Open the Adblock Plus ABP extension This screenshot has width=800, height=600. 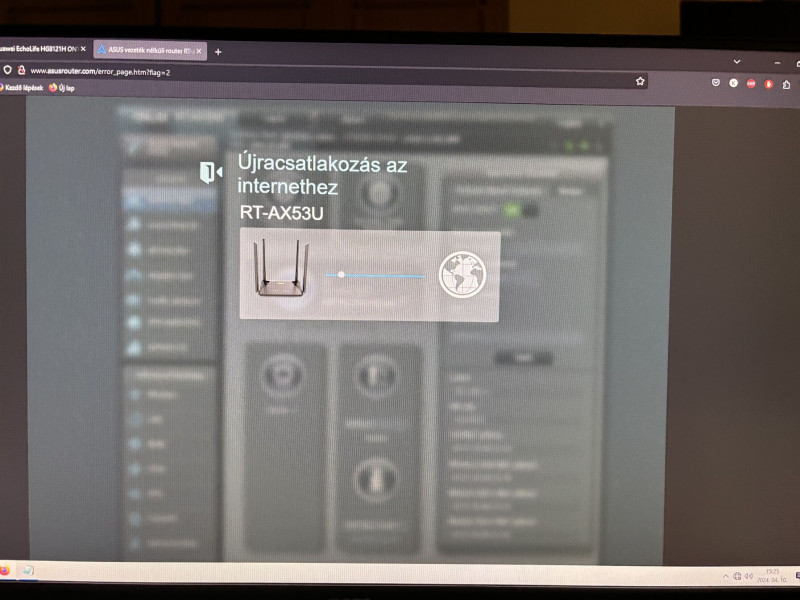pyautogui.click(x=751, y=84)
